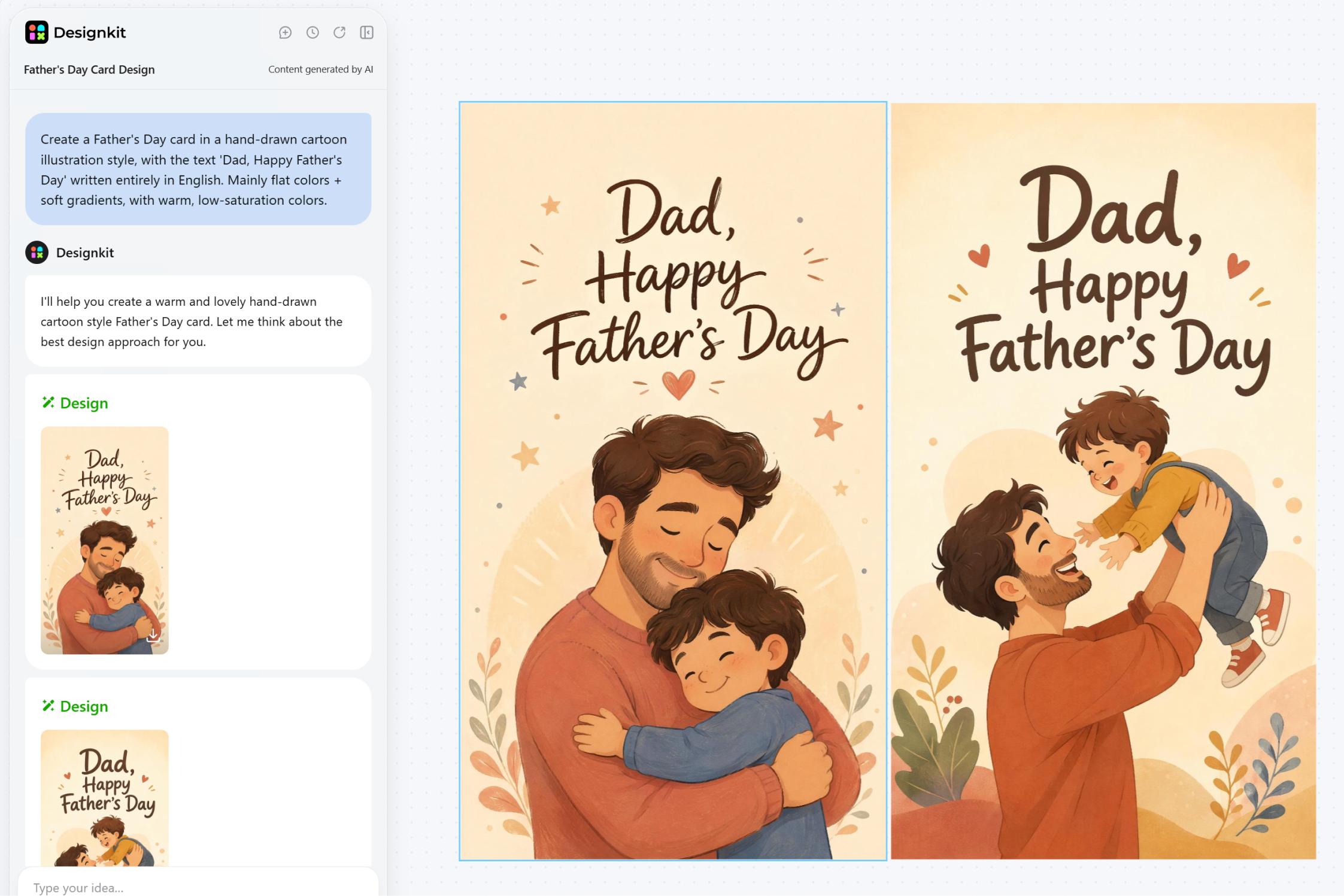The width and height of the screenshot is (1344, 896).
Task: Click the magic wand icon of second Design
Action: pos(48,706)
